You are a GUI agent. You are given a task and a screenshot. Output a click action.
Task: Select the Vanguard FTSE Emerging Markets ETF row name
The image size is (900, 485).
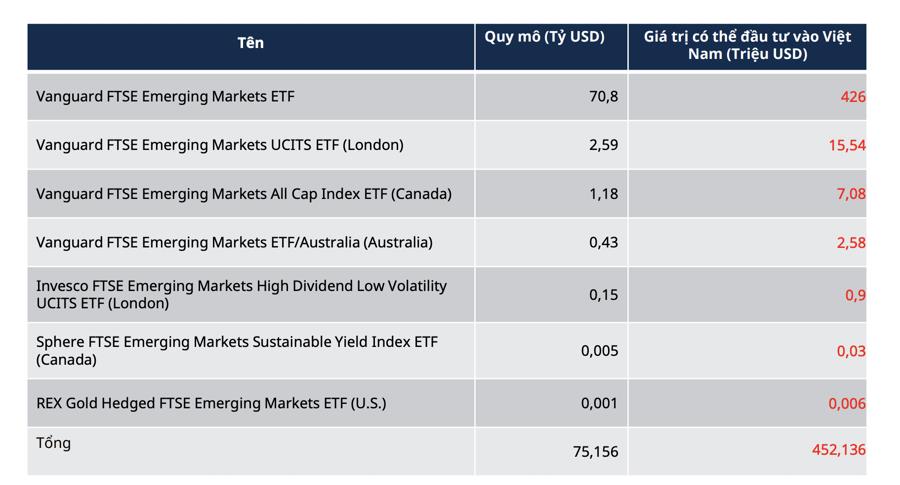[x=166, y=97]
